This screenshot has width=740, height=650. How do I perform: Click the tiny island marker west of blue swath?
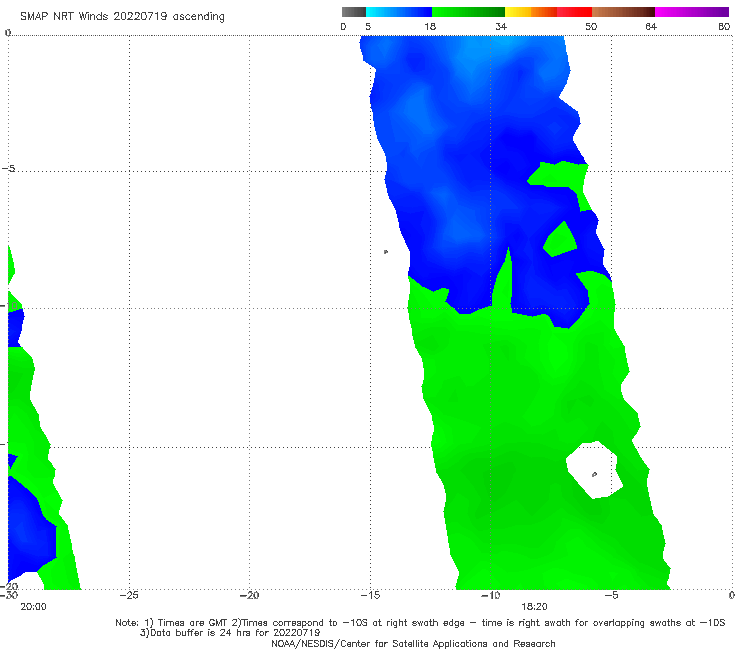[x=386, y=252]
